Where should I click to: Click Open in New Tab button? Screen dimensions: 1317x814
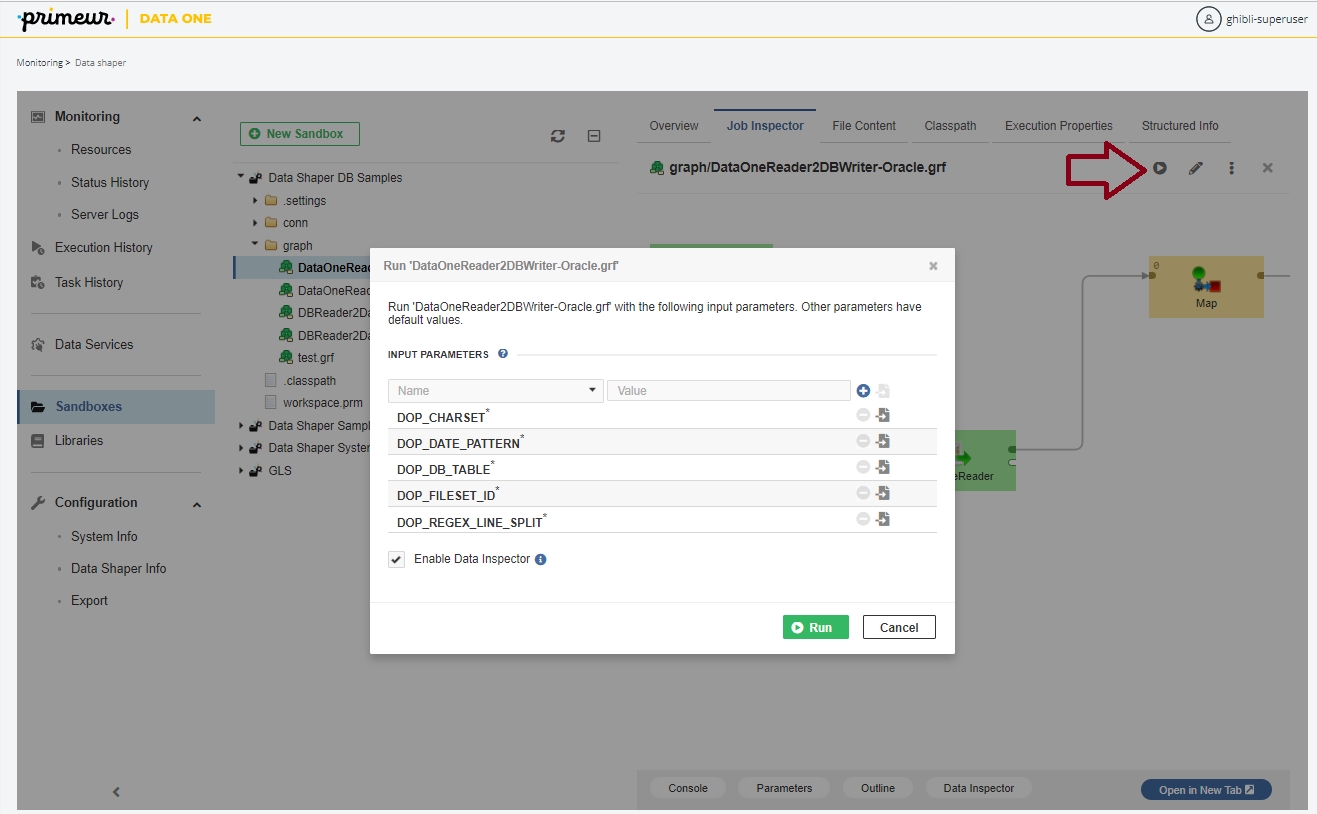point(1206,790)
